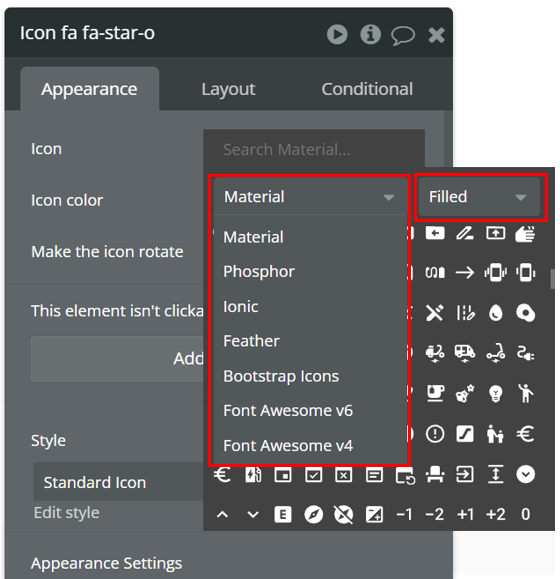Image resolution: width=560 pixels, height=579 pixels.
Task: Pick the crossed ruler and pencil icon
Action: pyautogui.click(x=435, y=313)
